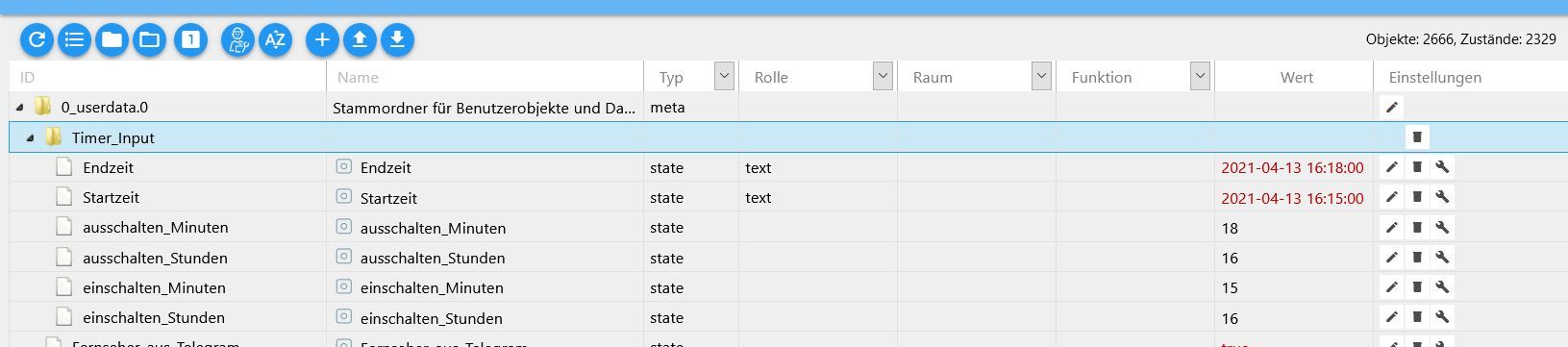Open the Rolle filter dropdown
This screenshot has height=347, width=1568.
[x=883, y=76]
